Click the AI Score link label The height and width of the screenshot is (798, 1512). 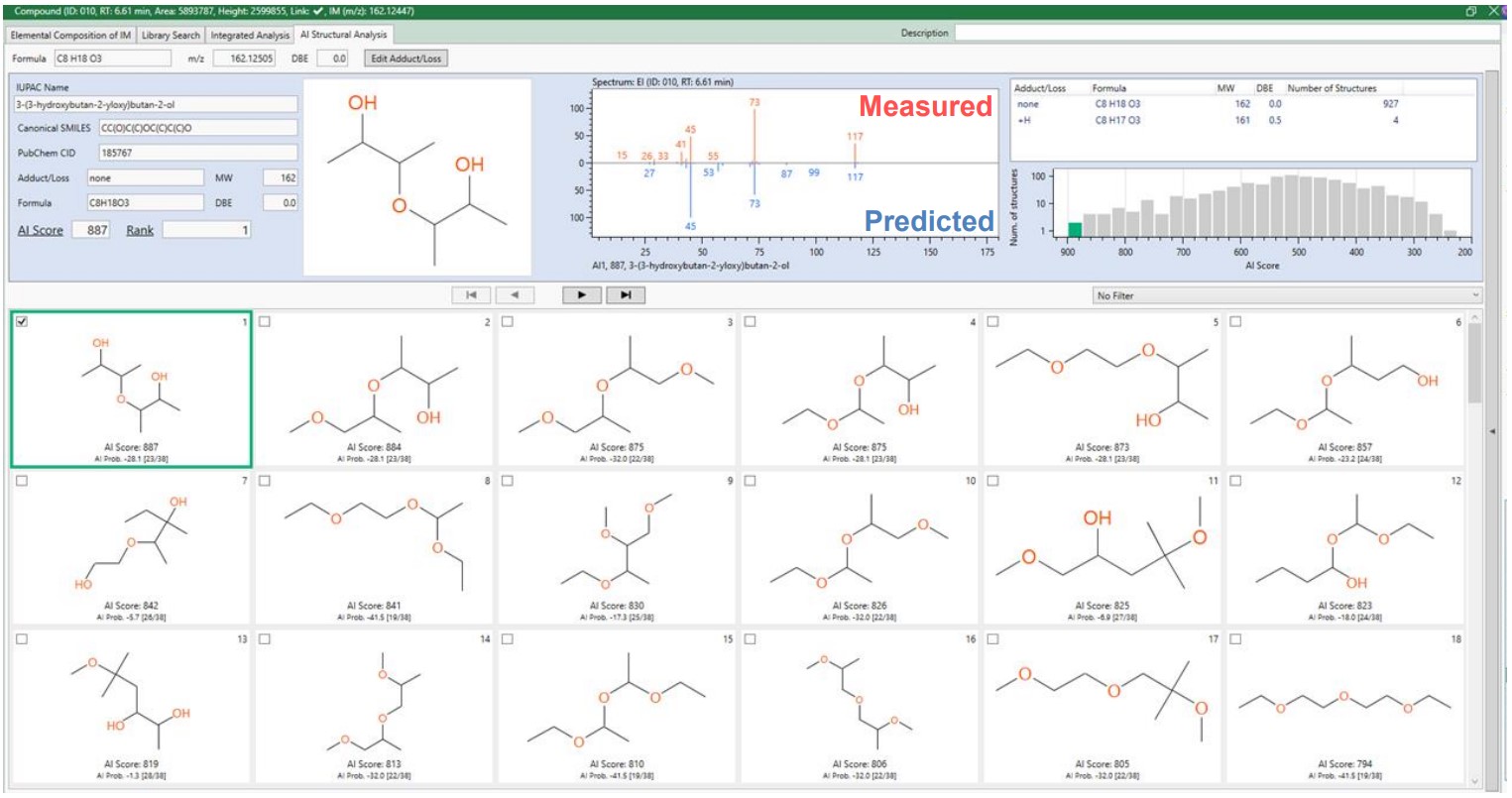tap(41, 230)
